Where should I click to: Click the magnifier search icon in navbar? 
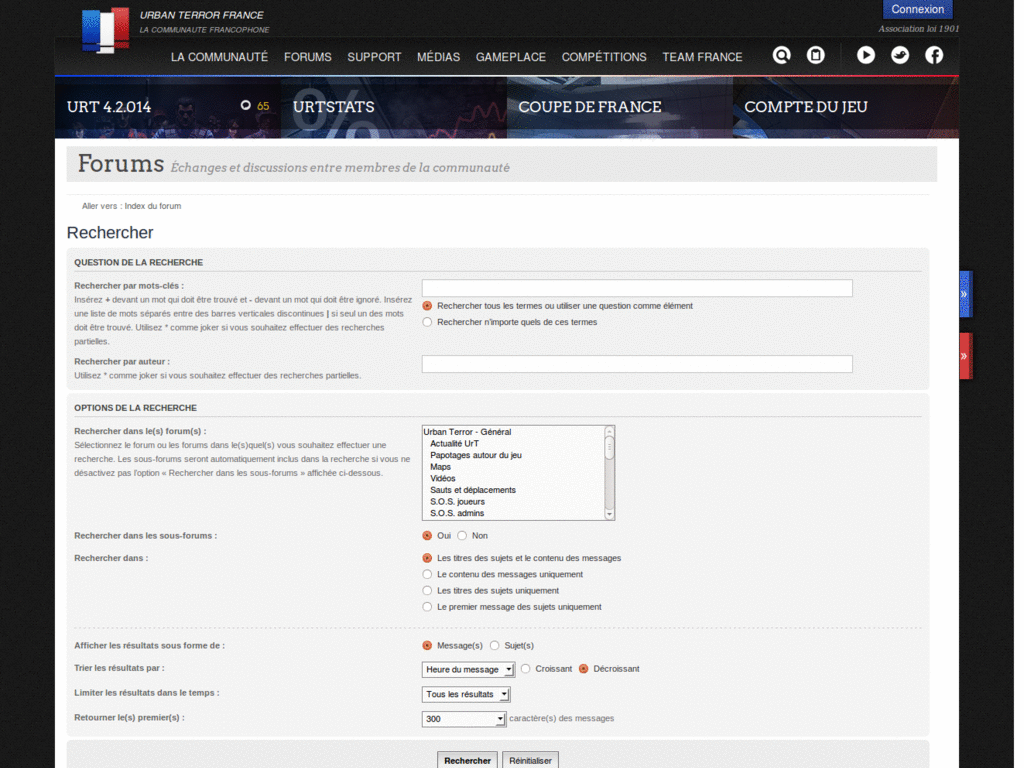pos(782,56)
